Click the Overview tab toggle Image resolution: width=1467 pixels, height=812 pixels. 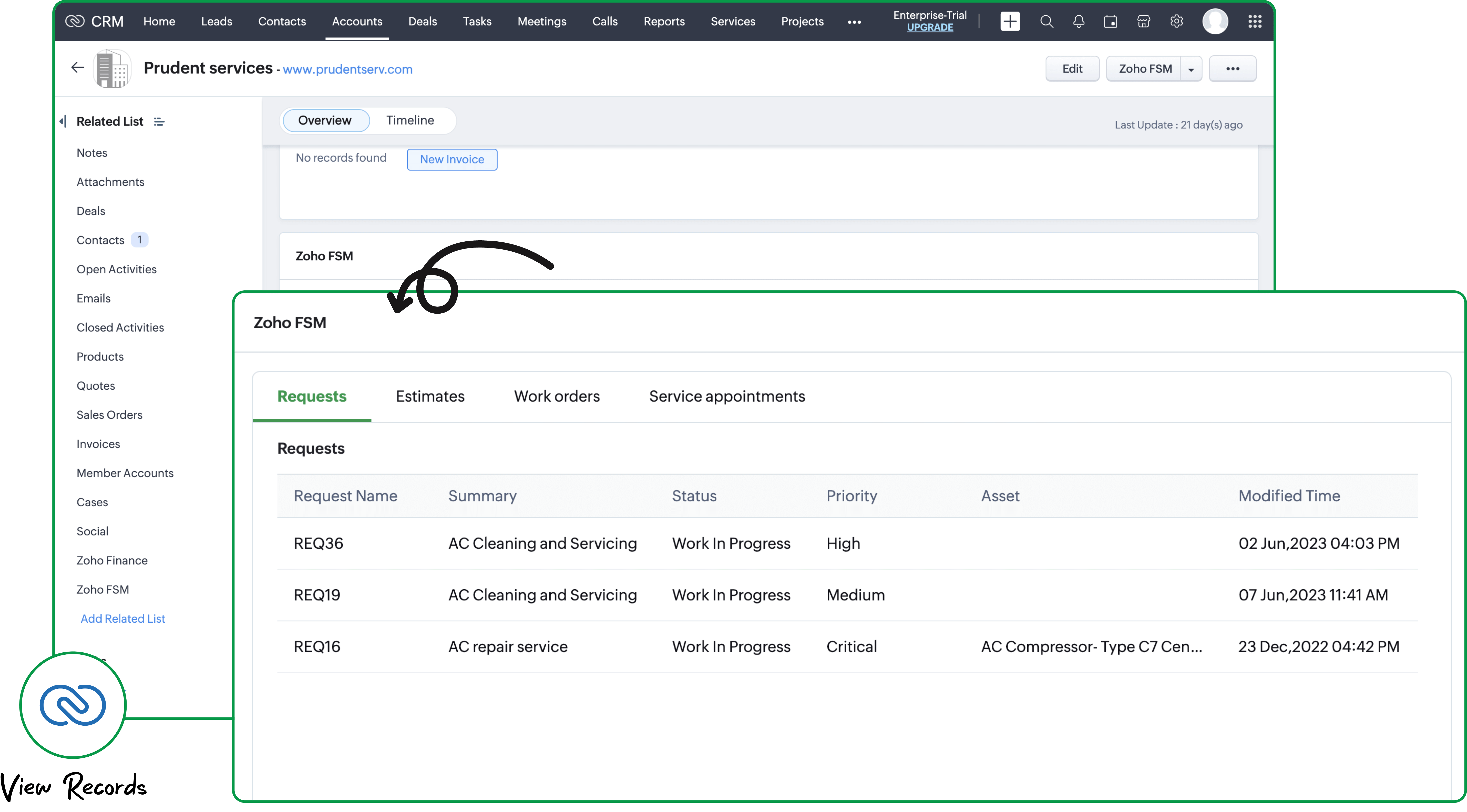pyautogui.click(x=324, y=120)
